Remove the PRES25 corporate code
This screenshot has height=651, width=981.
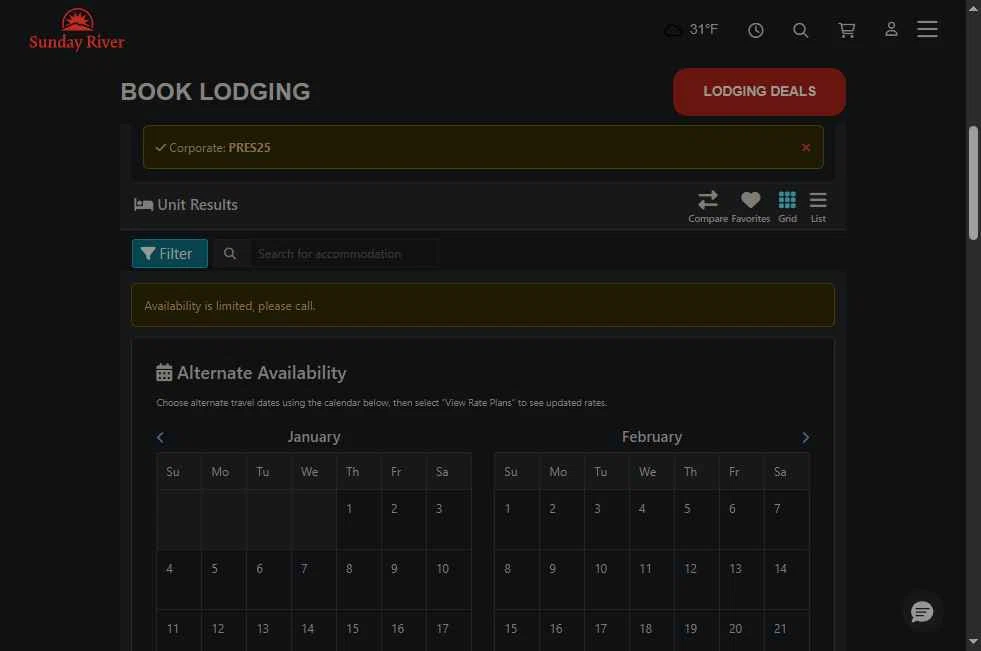[806, 148]
